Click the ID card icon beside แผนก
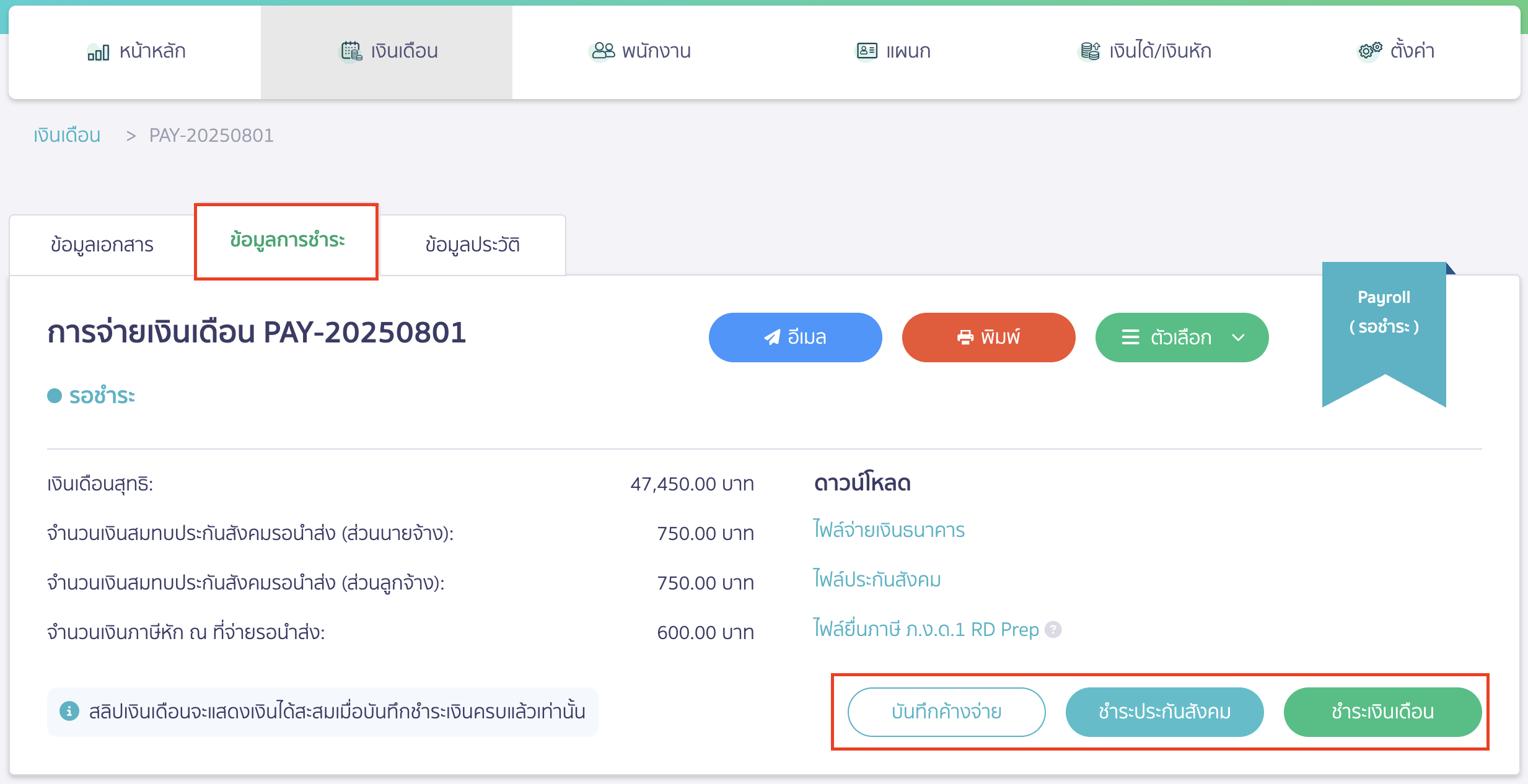 (x=867, y=51)
